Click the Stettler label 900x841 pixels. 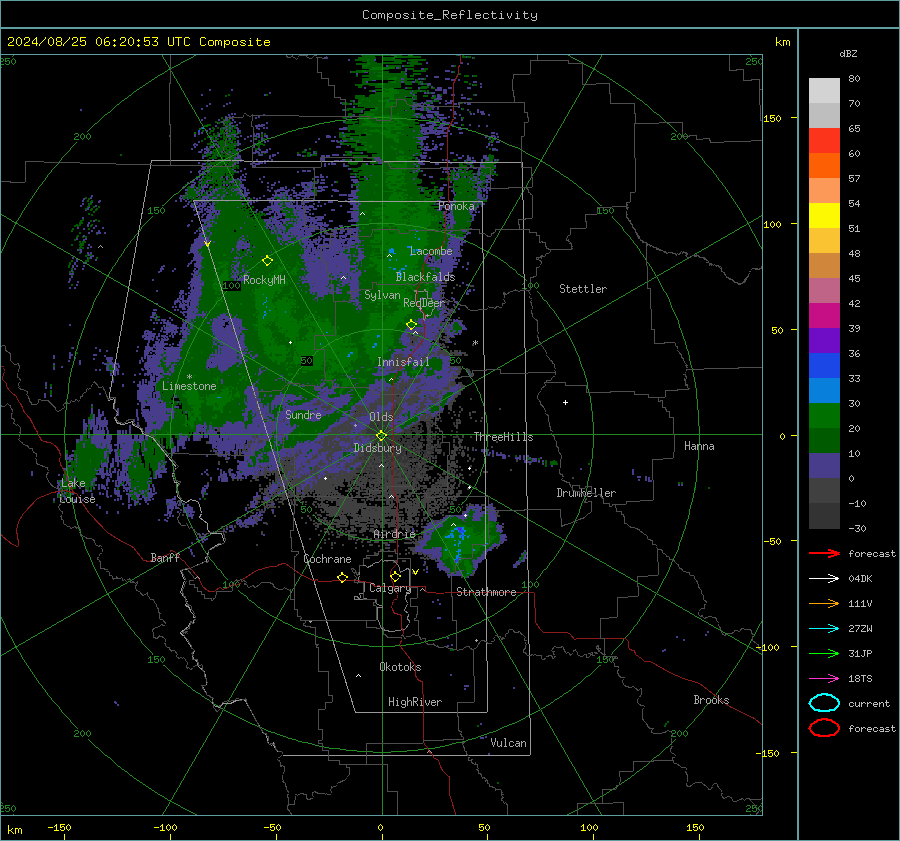pyautogui.click(x=583, y=289)
